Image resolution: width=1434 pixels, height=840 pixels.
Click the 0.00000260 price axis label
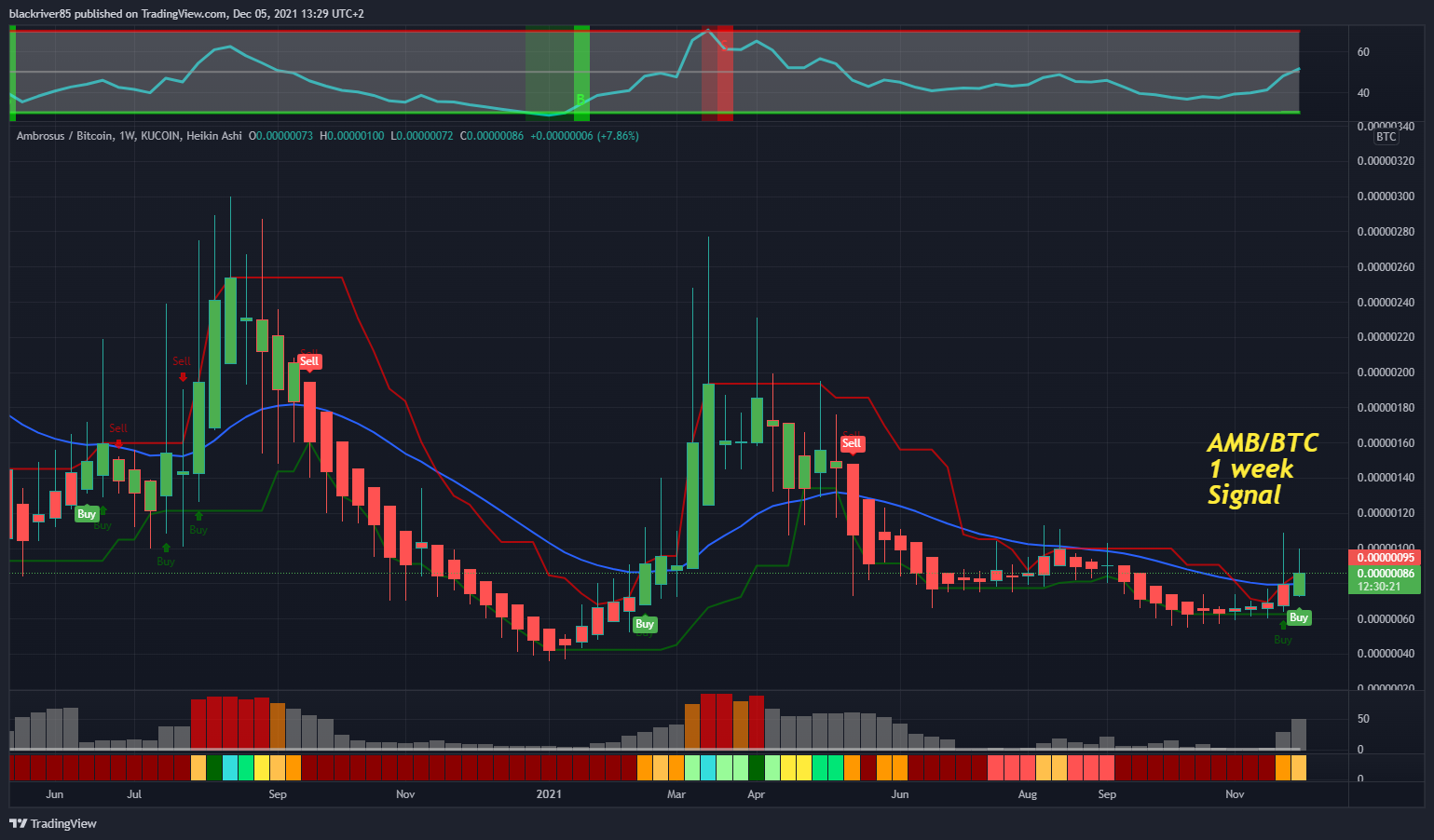coord(1386,267)
